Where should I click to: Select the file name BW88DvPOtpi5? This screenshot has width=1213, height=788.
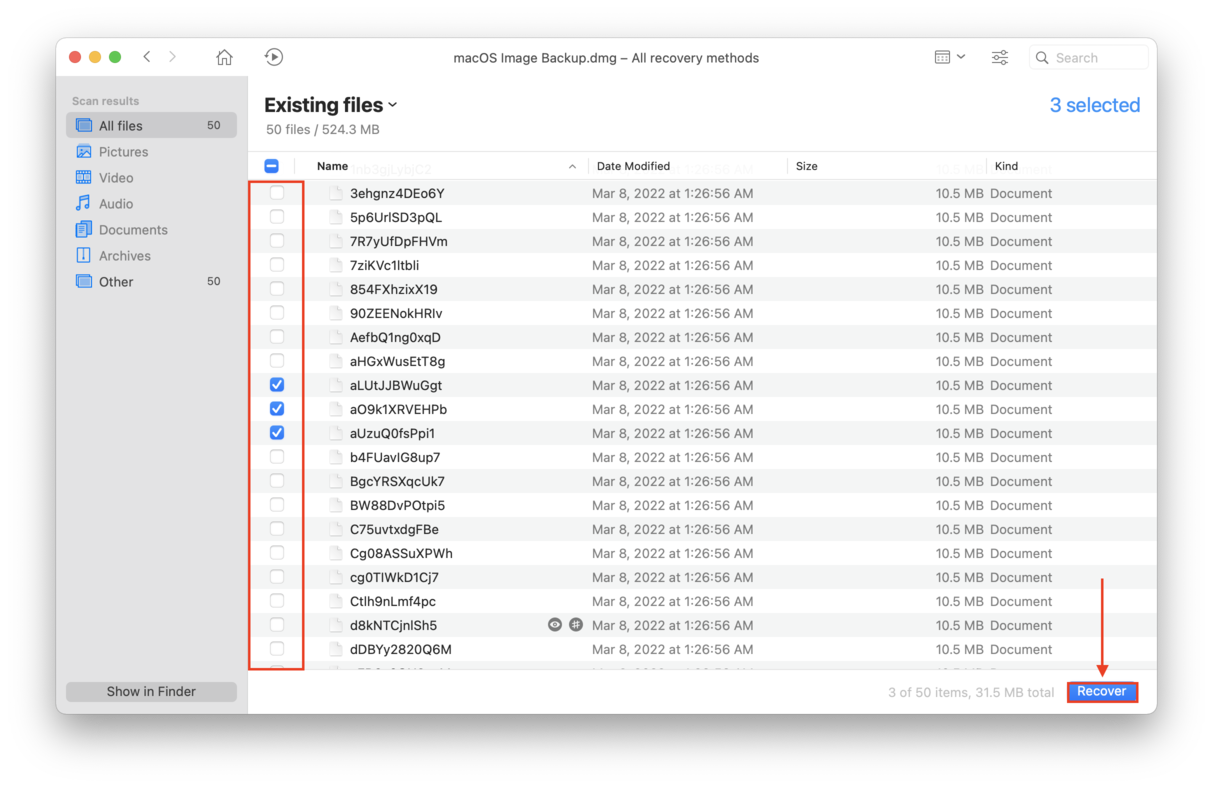click(x=397, y=505)
